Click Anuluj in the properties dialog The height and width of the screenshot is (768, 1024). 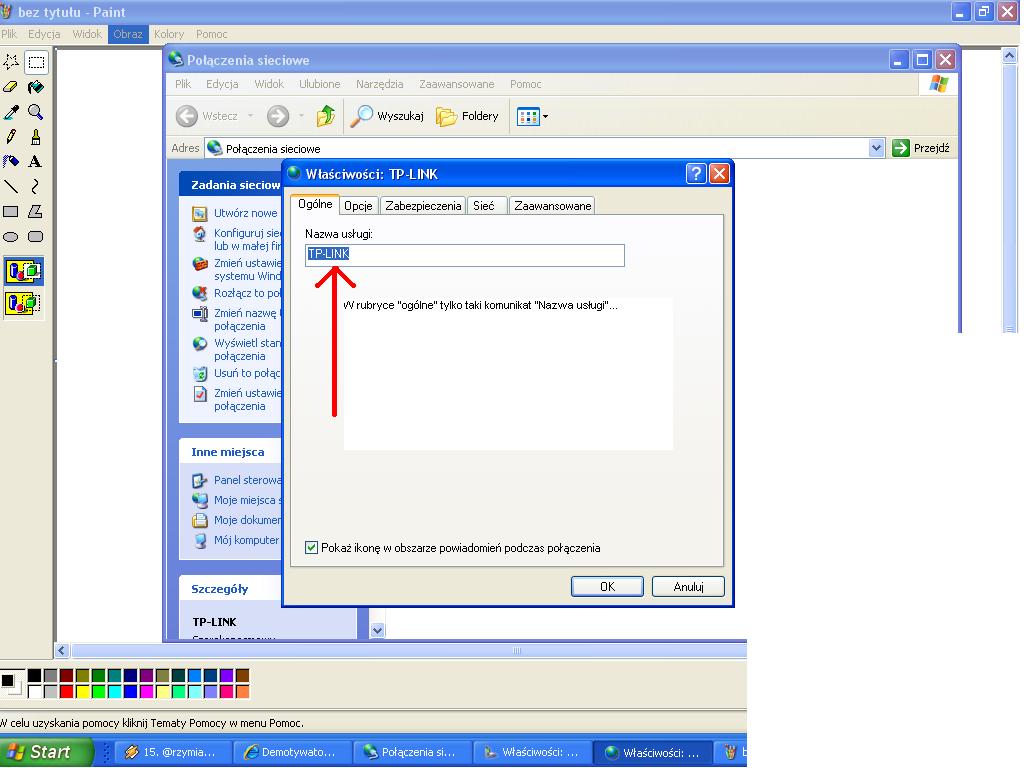[688, 586]
